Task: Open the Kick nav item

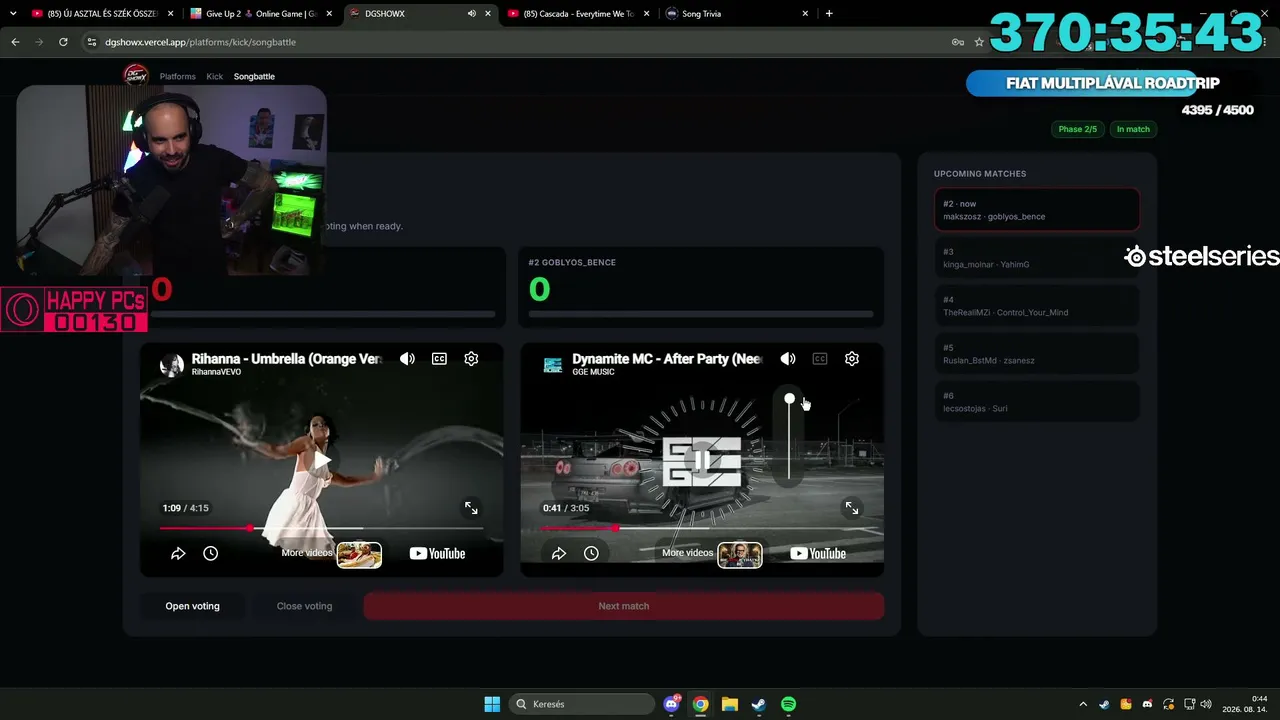Action: (215, 76)
